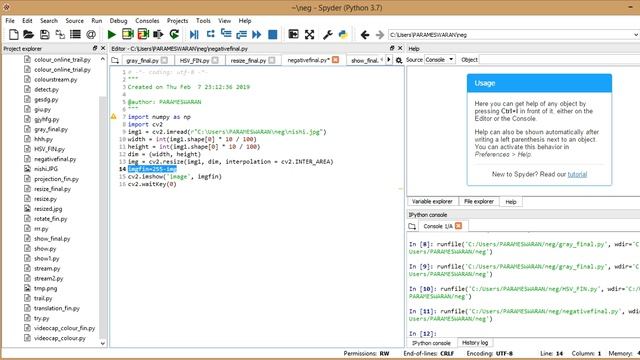Viewport: 640px width, 360px height.
Task: Show more editor tabs arrow
Action: 389,60
